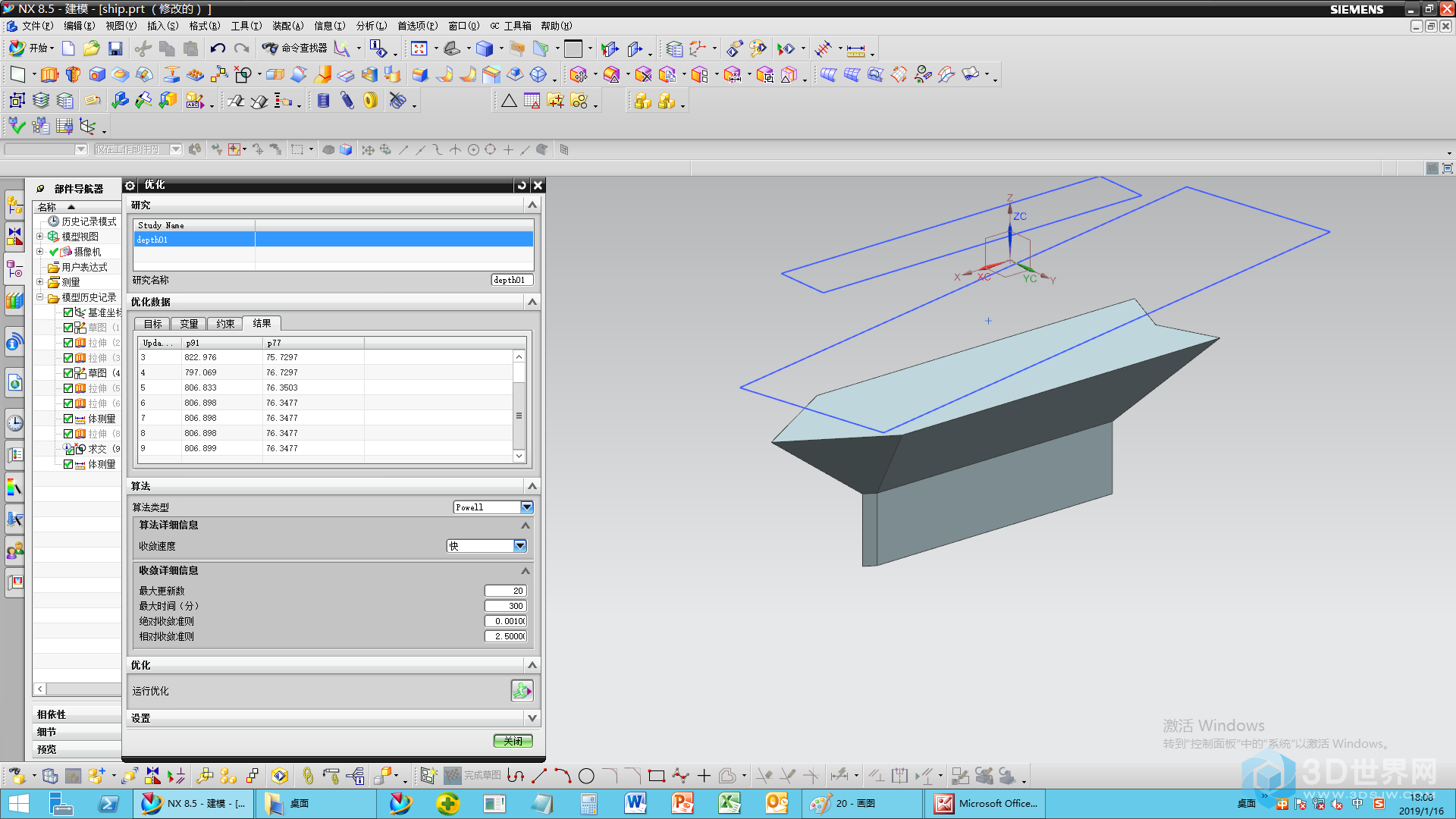
Task: Open the 命令查找器 command finder
Action: (x=295, y=49)
